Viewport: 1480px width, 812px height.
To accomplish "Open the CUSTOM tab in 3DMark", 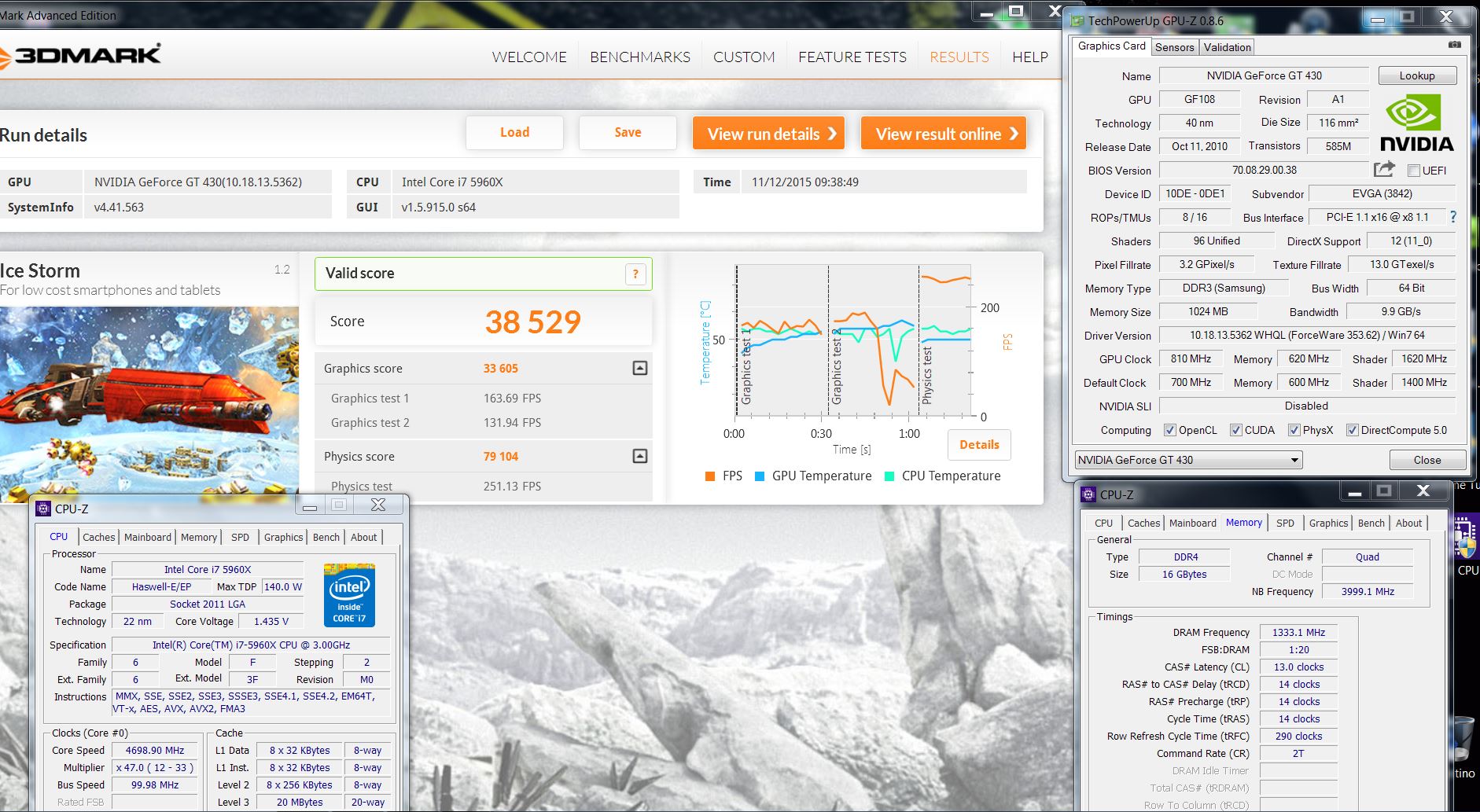I will click(x=744, y=57).
